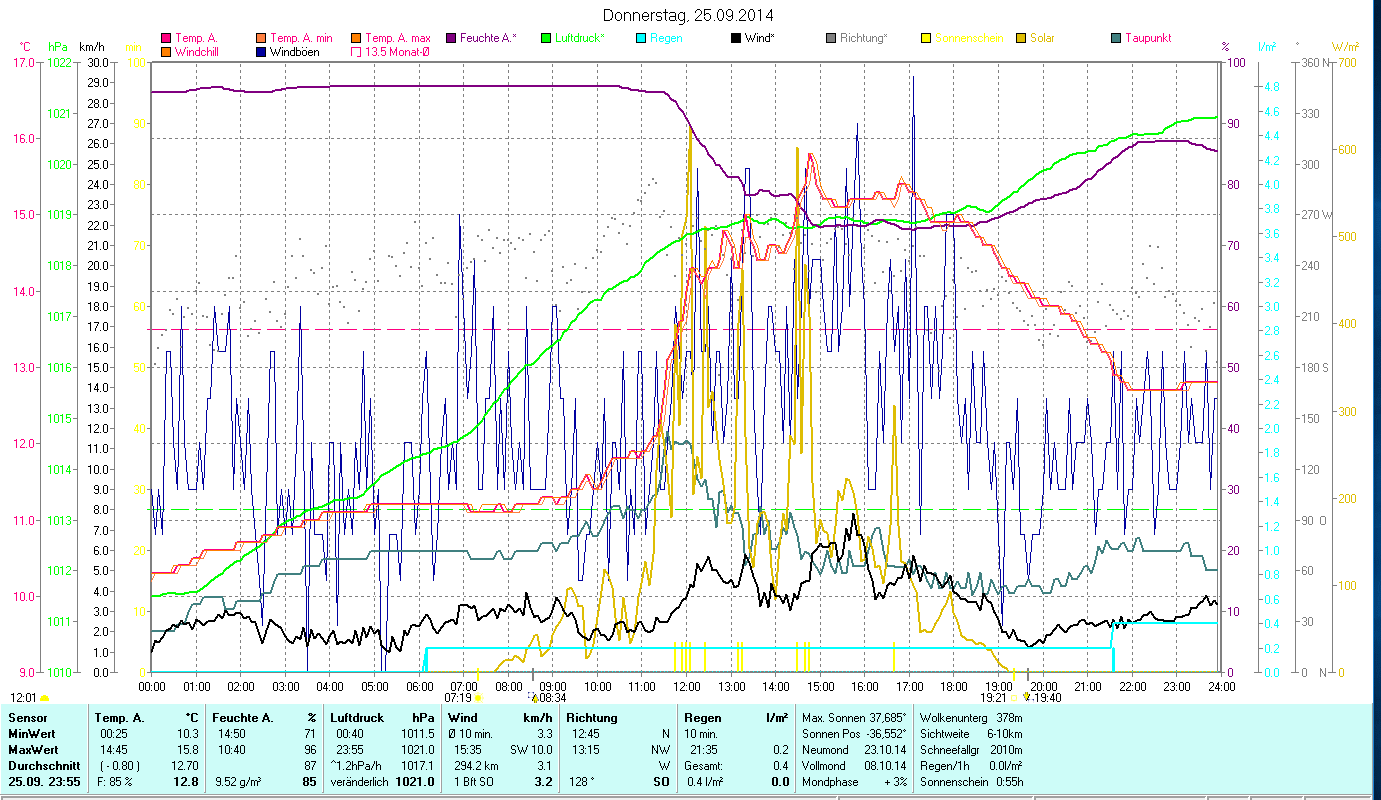Viewport: 1381px width, 800px height.
Task: Click the cyan Regen legend square
Action: [641, 38]
